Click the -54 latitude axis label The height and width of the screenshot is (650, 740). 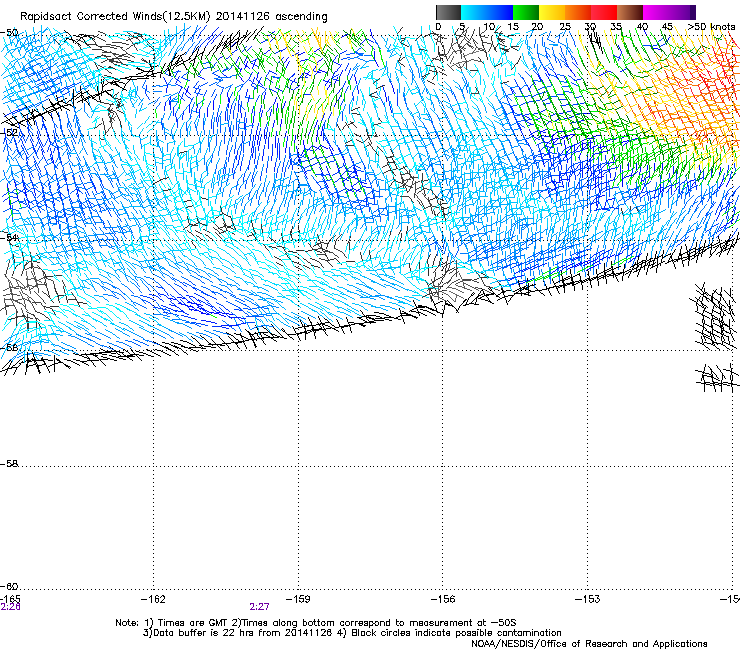[x=9, y=237]
